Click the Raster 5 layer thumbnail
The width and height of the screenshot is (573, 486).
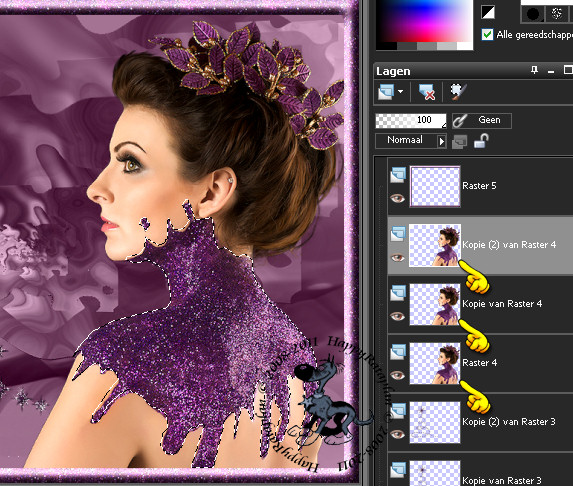pos(435,186)
